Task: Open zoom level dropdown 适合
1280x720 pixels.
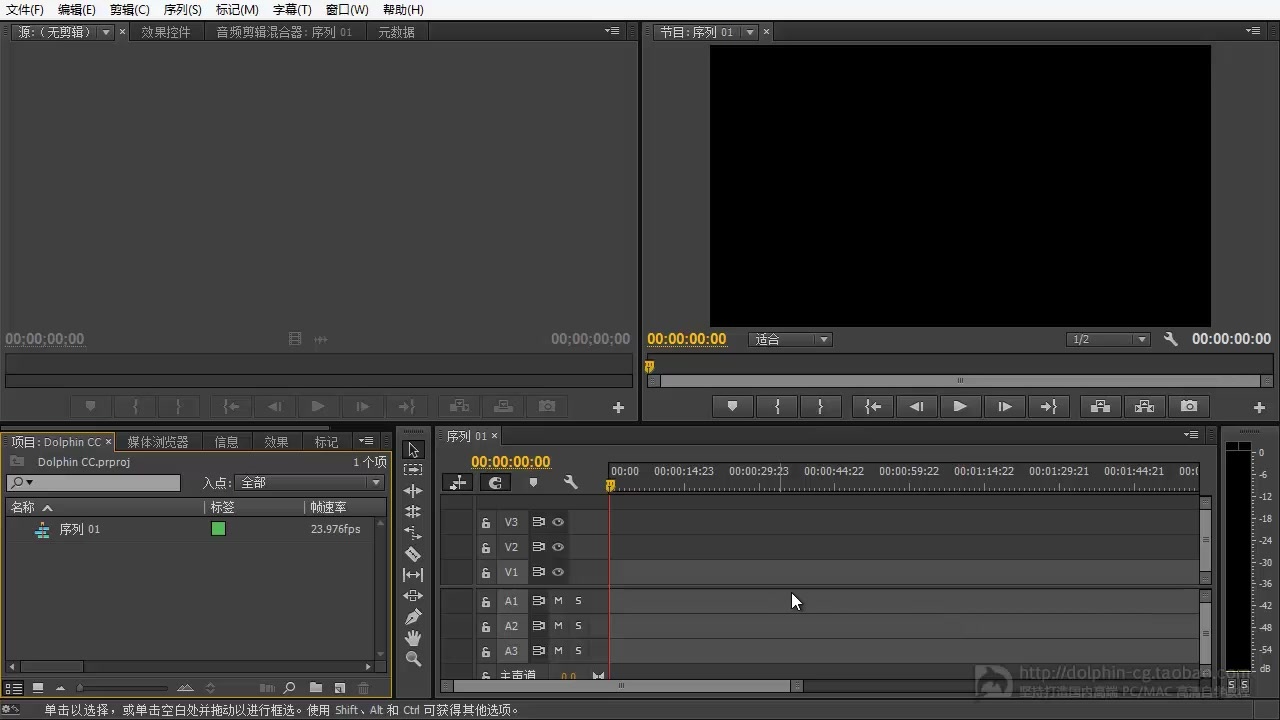Action: (790, 339)
